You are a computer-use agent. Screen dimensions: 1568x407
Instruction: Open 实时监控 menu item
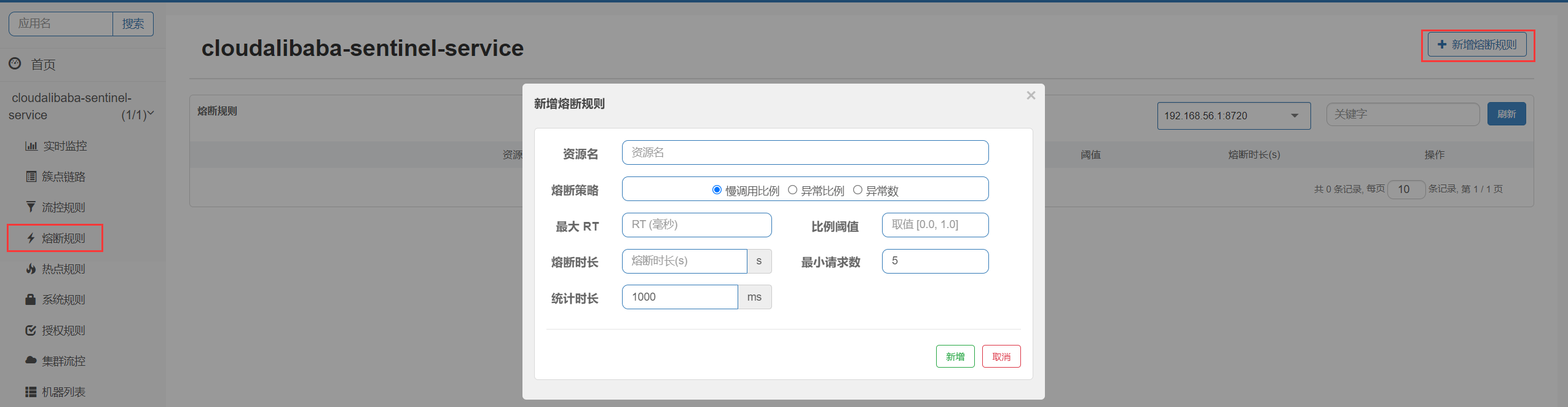pyautogui.click(x=65, y=146)
